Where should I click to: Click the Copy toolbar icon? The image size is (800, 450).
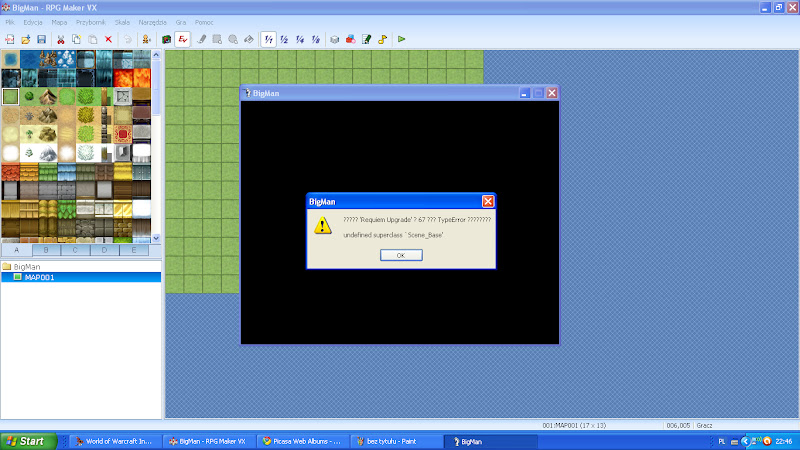(x=77, y=39)
